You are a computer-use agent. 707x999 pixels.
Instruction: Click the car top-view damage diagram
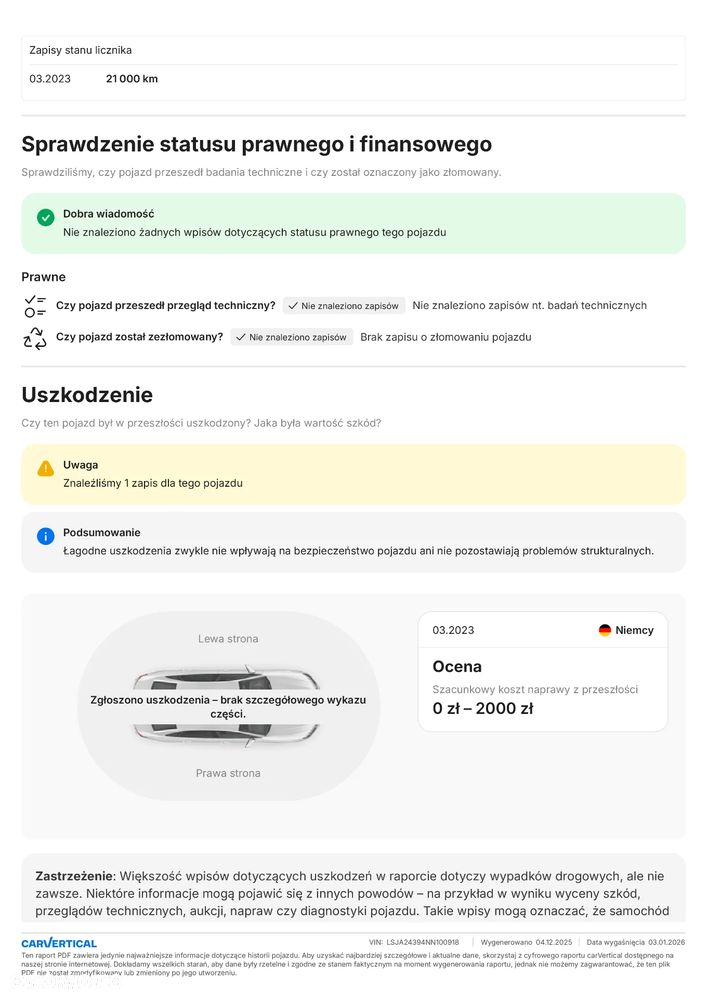228,706
